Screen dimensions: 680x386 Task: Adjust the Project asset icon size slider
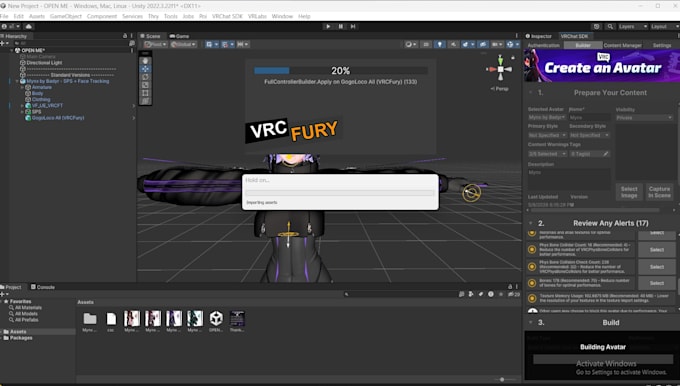click(502, 379)
